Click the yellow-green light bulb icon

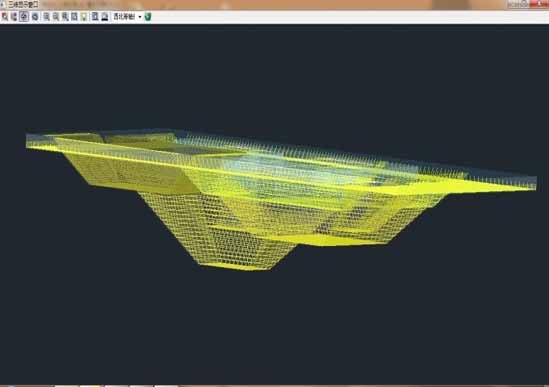point(84,17)
